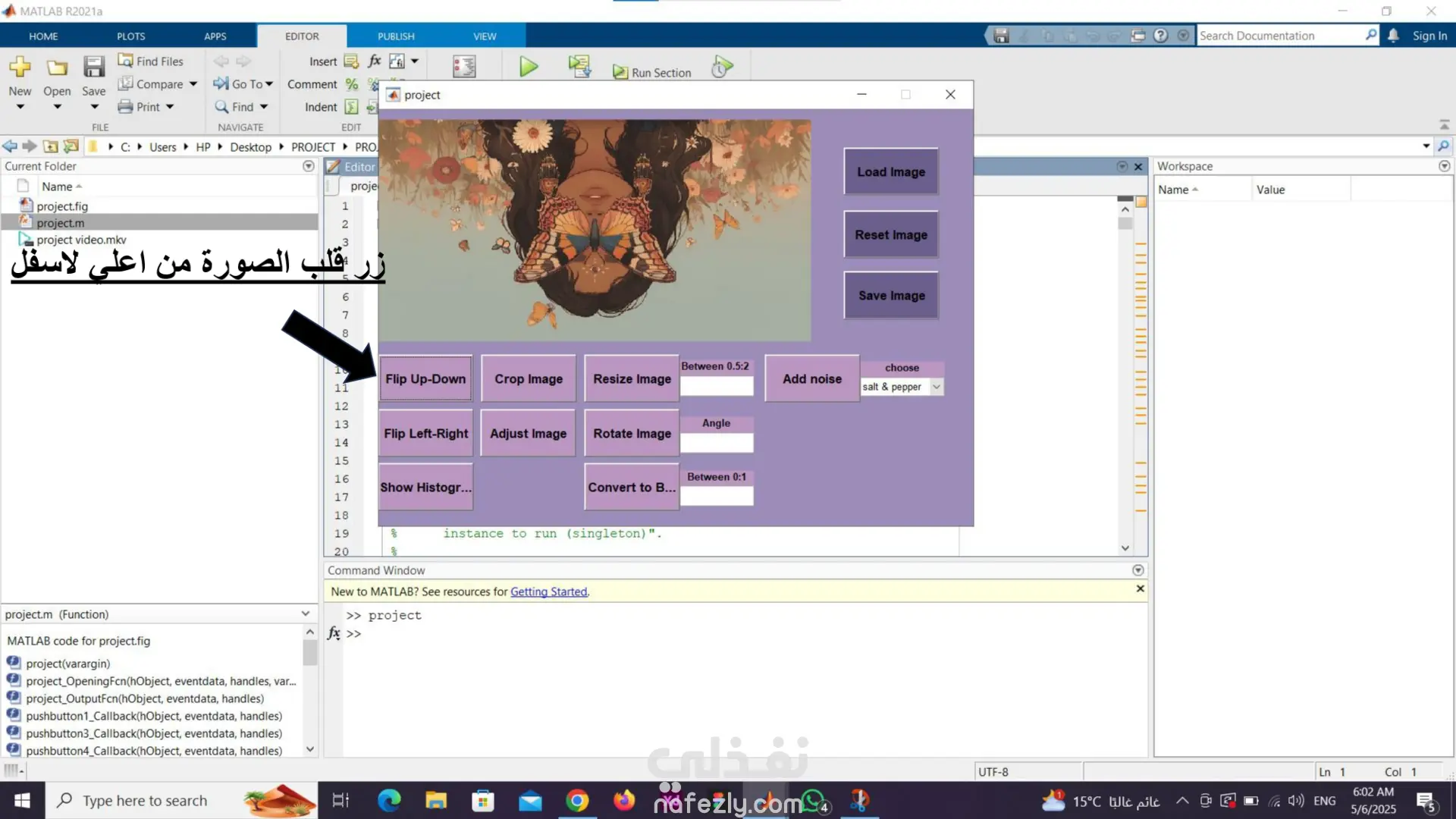The width and height of the screenshot is (1456, 819).
Task: Expand the Open dropdown arrow
Action: tap(57, 107)
